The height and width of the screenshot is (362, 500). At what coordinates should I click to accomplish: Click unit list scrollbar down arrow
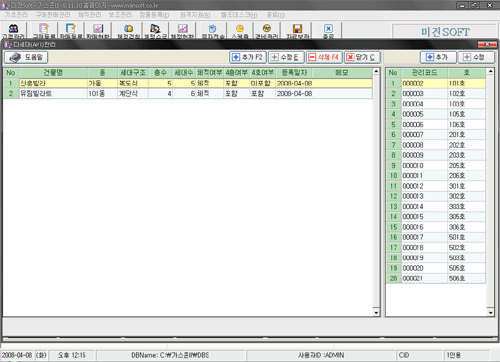(490, 312)
